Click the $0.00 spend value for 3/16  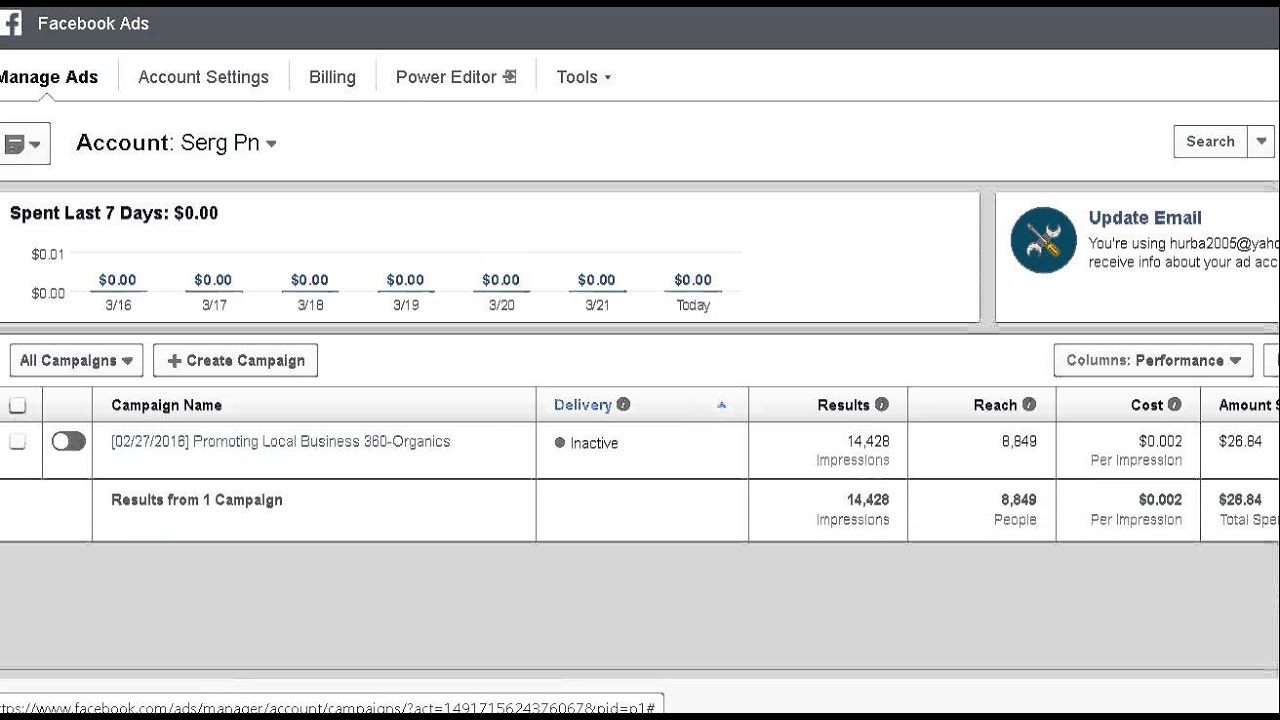(x=117, y=280)
